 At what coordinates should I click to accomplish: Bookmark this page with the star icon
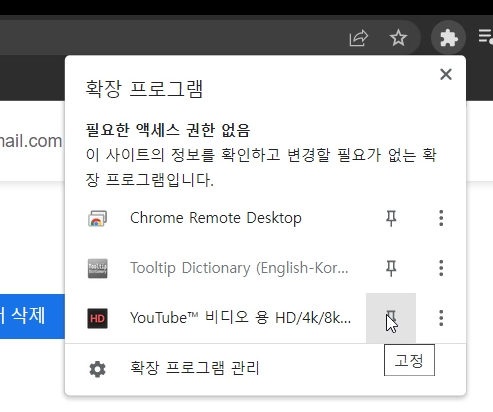click(x=398, y=38)
